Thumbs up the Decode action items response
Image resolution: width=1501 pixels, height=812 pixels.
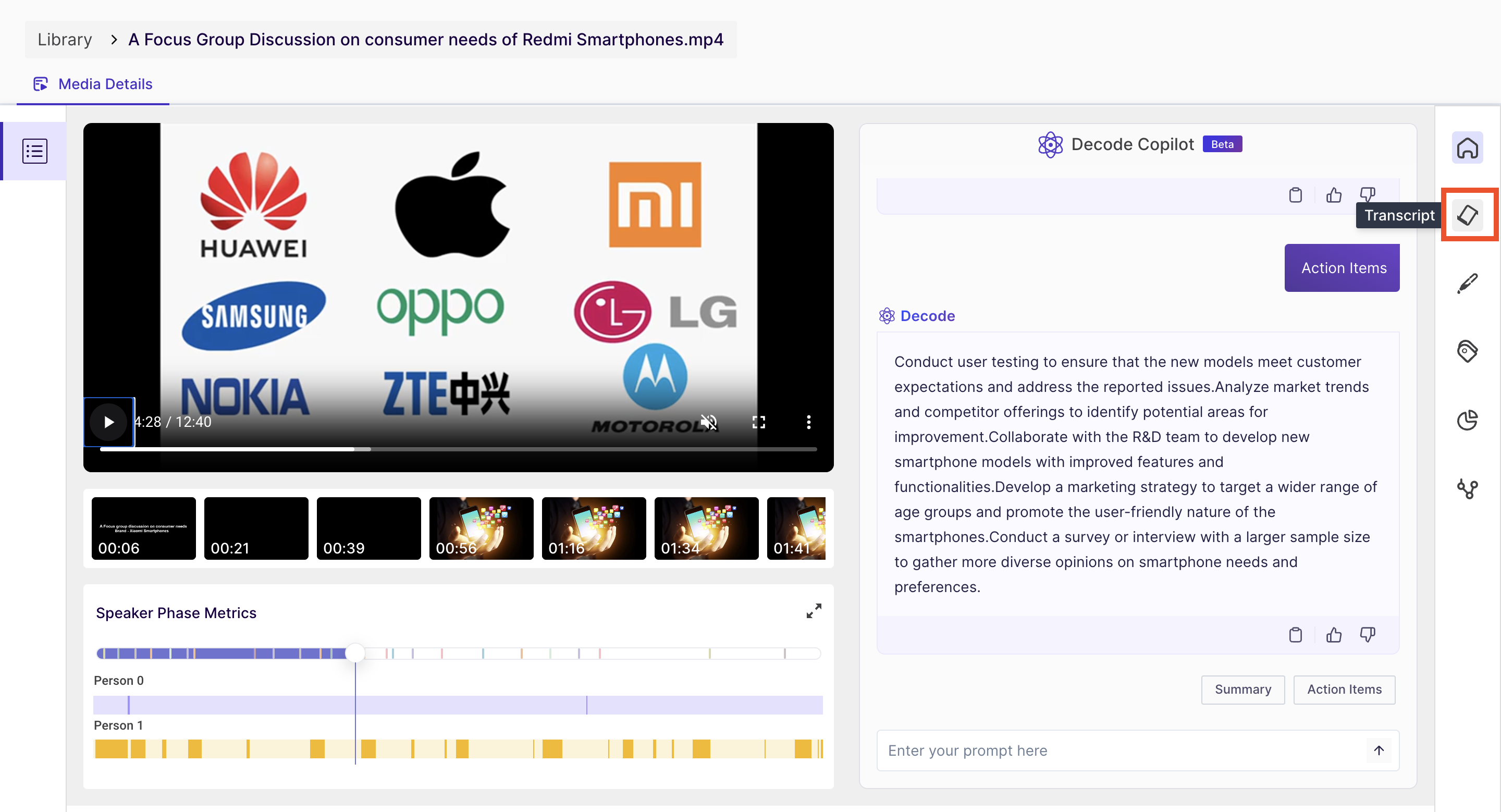(x=1334, y=634)
